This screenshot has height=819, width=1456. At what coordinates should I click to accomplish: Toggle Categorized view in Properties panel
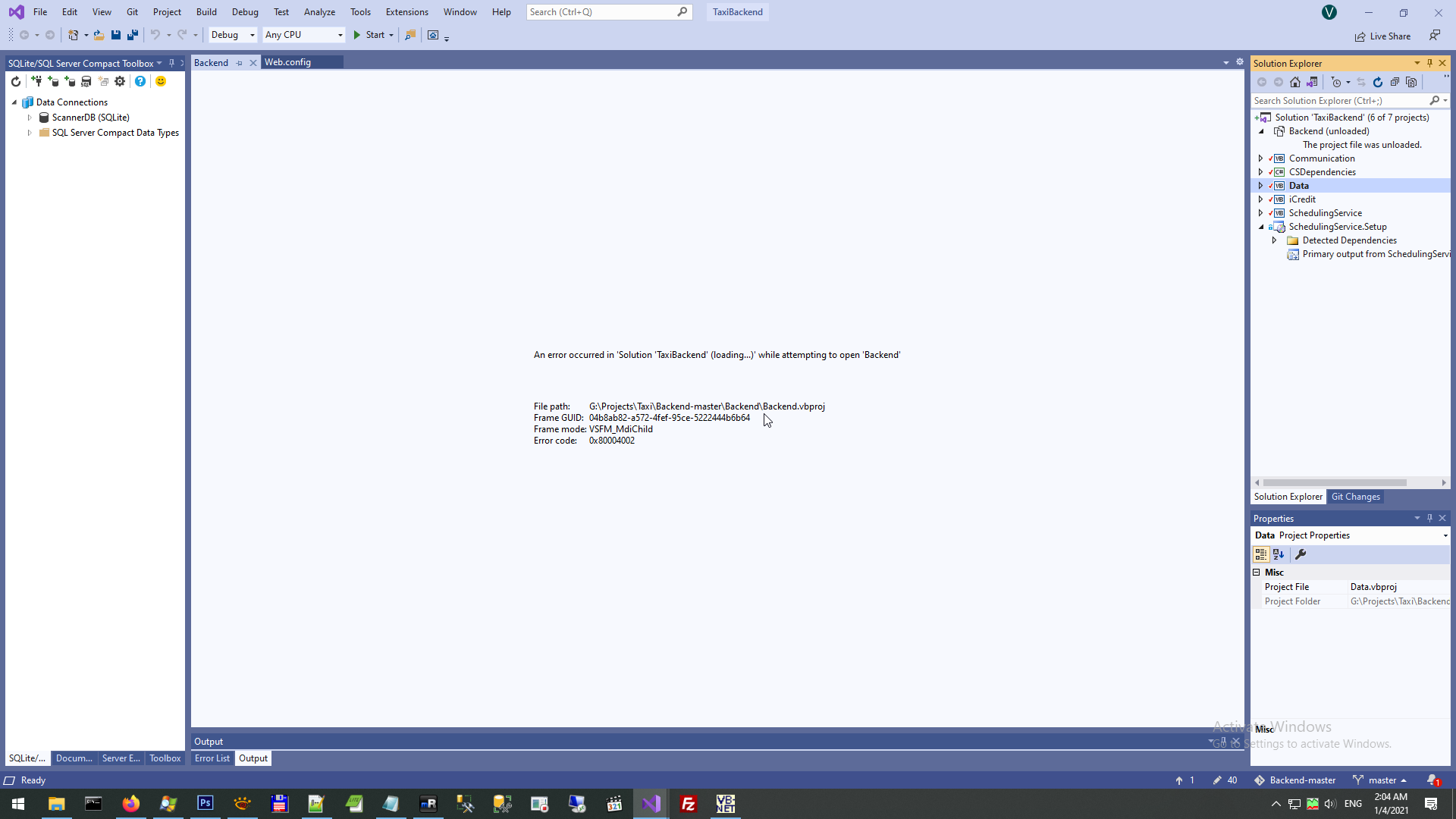pyautogui.click(x=1261, y=554)
